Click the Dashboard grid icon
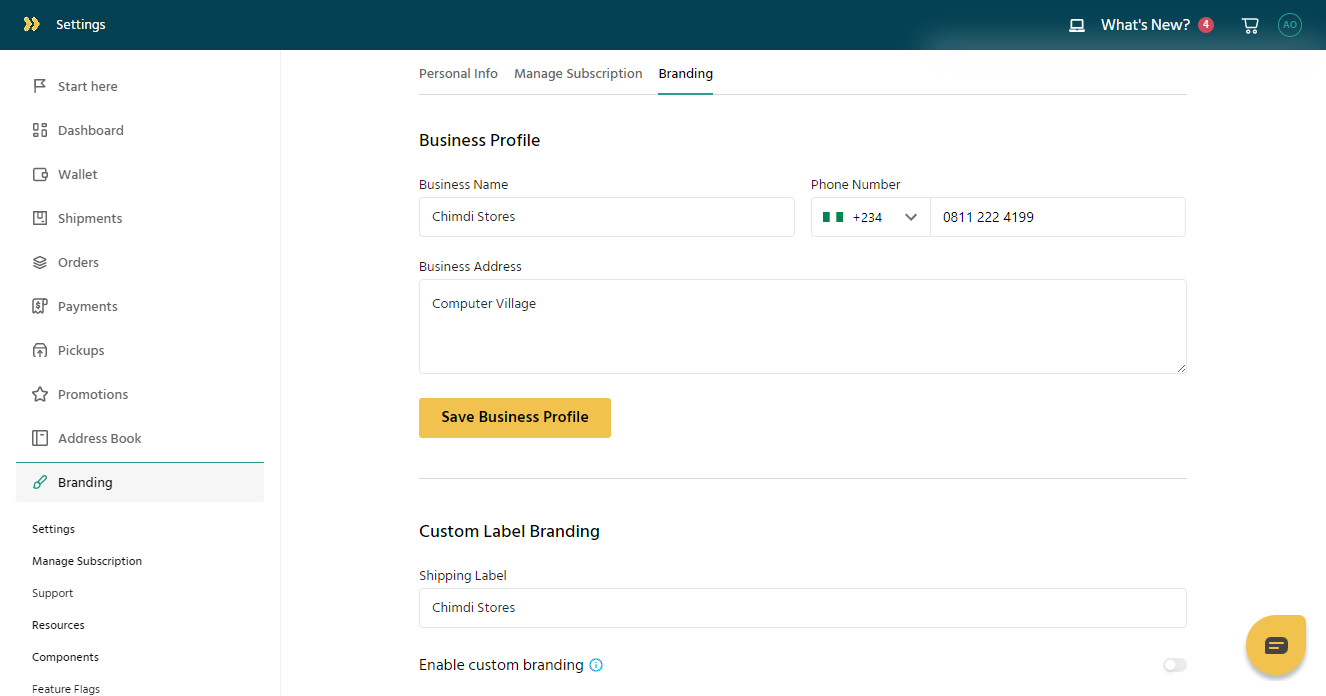 click(x=40, y=130)
